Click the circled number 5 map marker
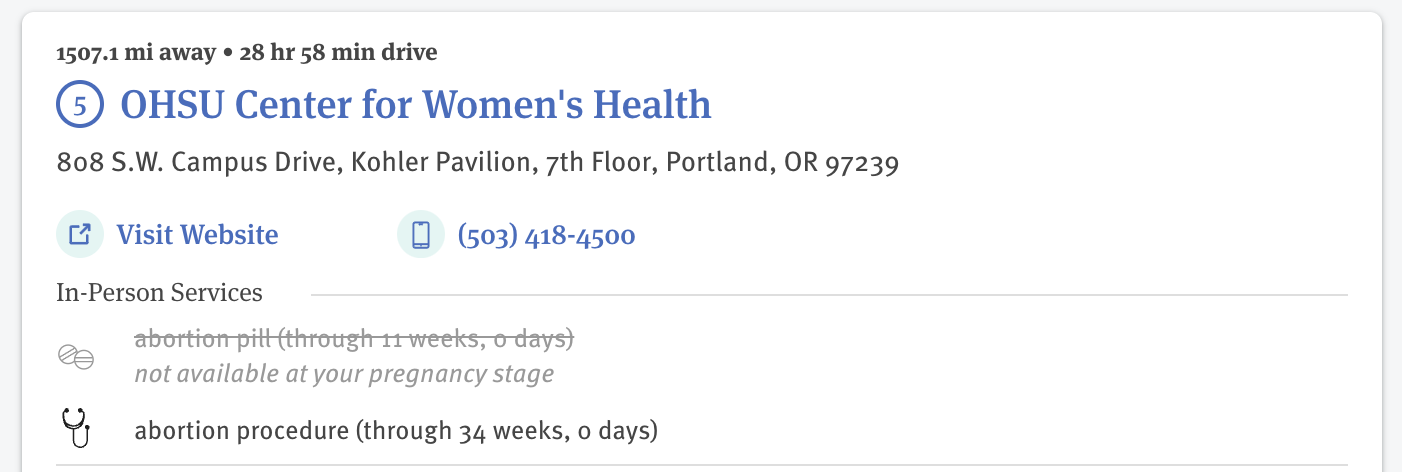This screenshot has width=1402, height=472. point(80,104)
